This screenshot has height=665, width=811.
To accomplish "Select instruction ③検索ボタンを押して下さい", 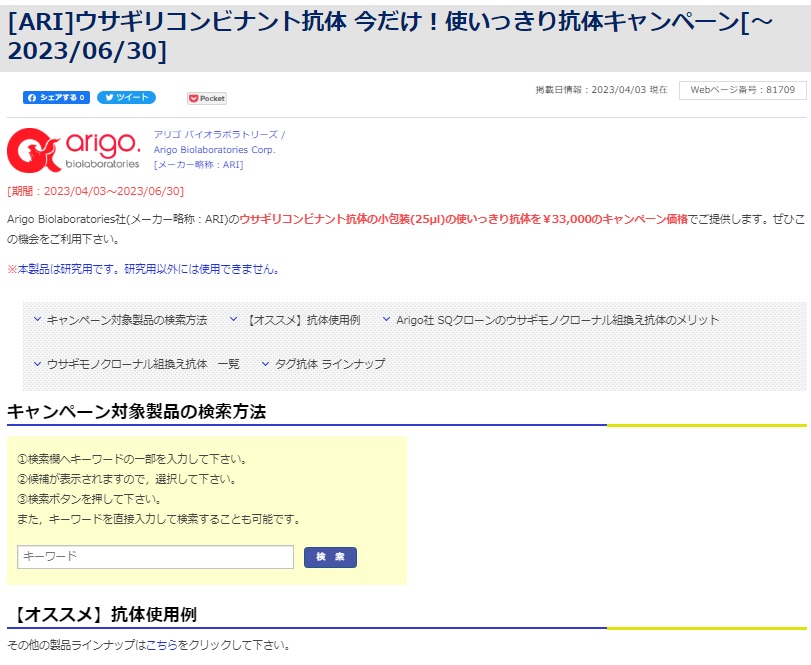I will (89, 500).
